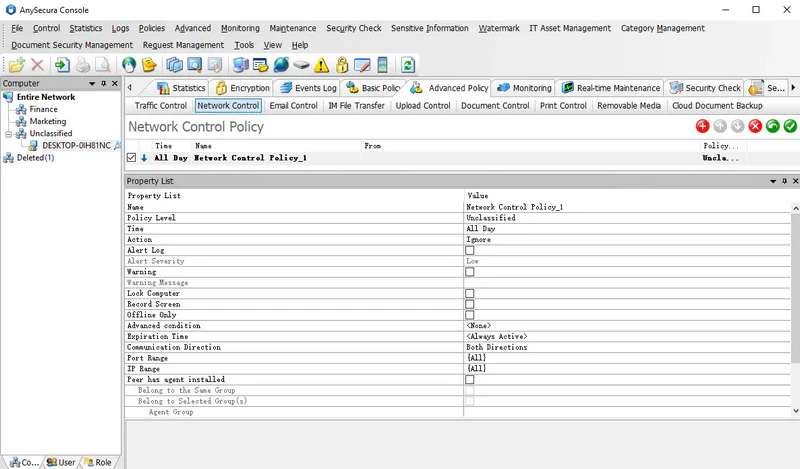Save policy with green checkmark button

pyautogui.click(x=790, y=126)
